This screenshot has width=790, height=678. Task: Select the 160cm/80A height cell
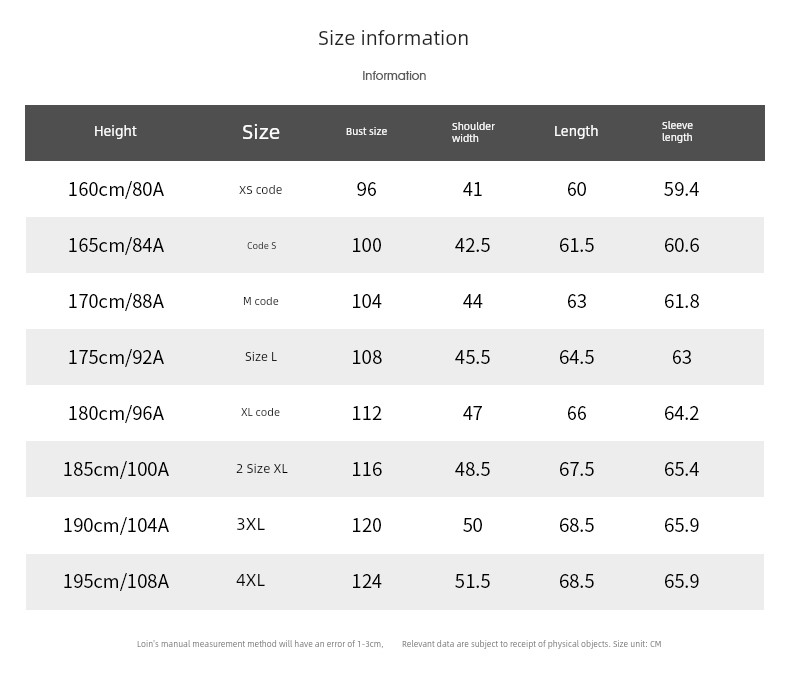(x=115, y=189)
